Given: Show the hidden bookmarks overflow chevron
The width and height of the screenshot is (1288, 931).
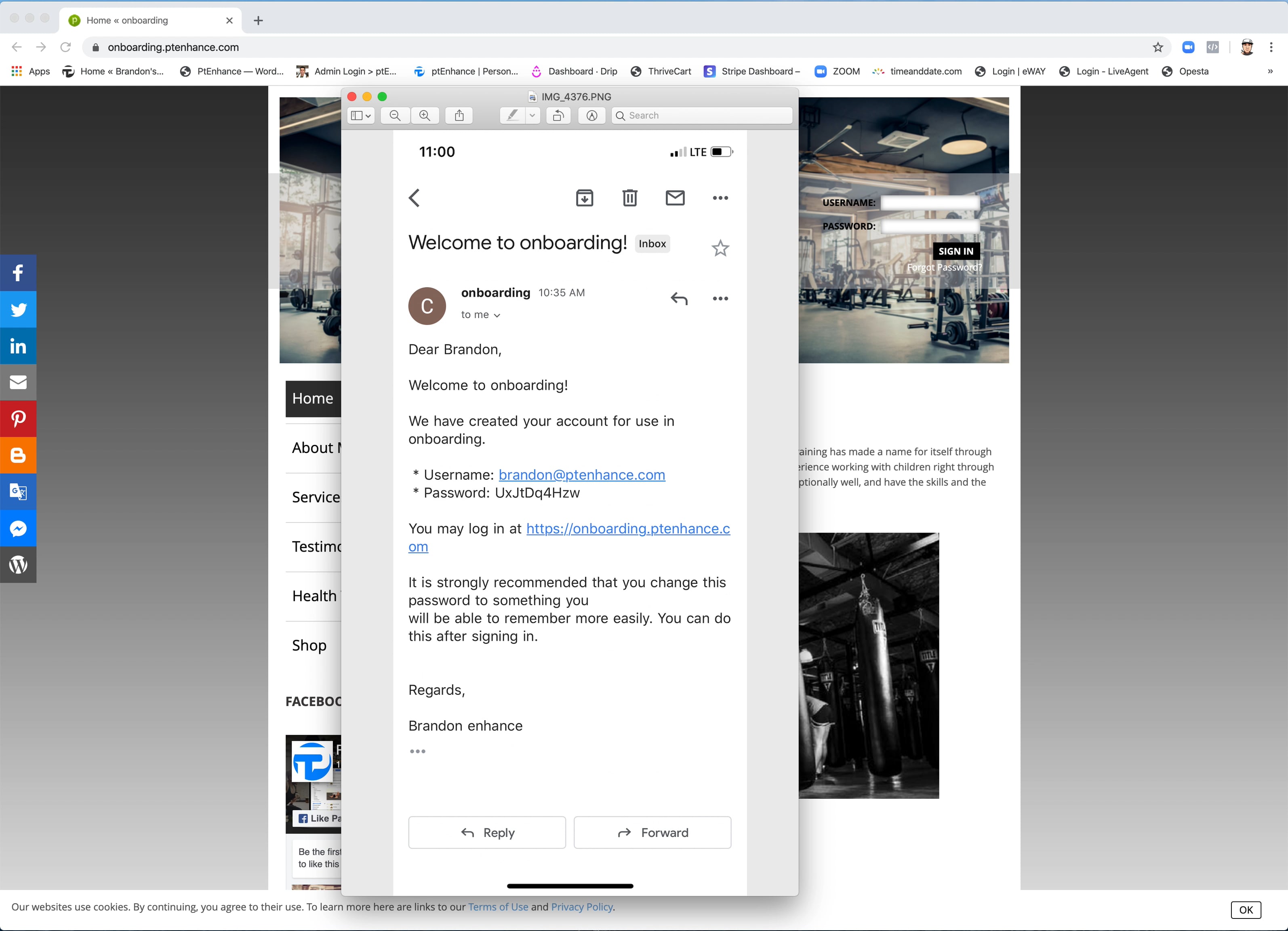Looking at the screenshot, I should [x=1270, y=71].
